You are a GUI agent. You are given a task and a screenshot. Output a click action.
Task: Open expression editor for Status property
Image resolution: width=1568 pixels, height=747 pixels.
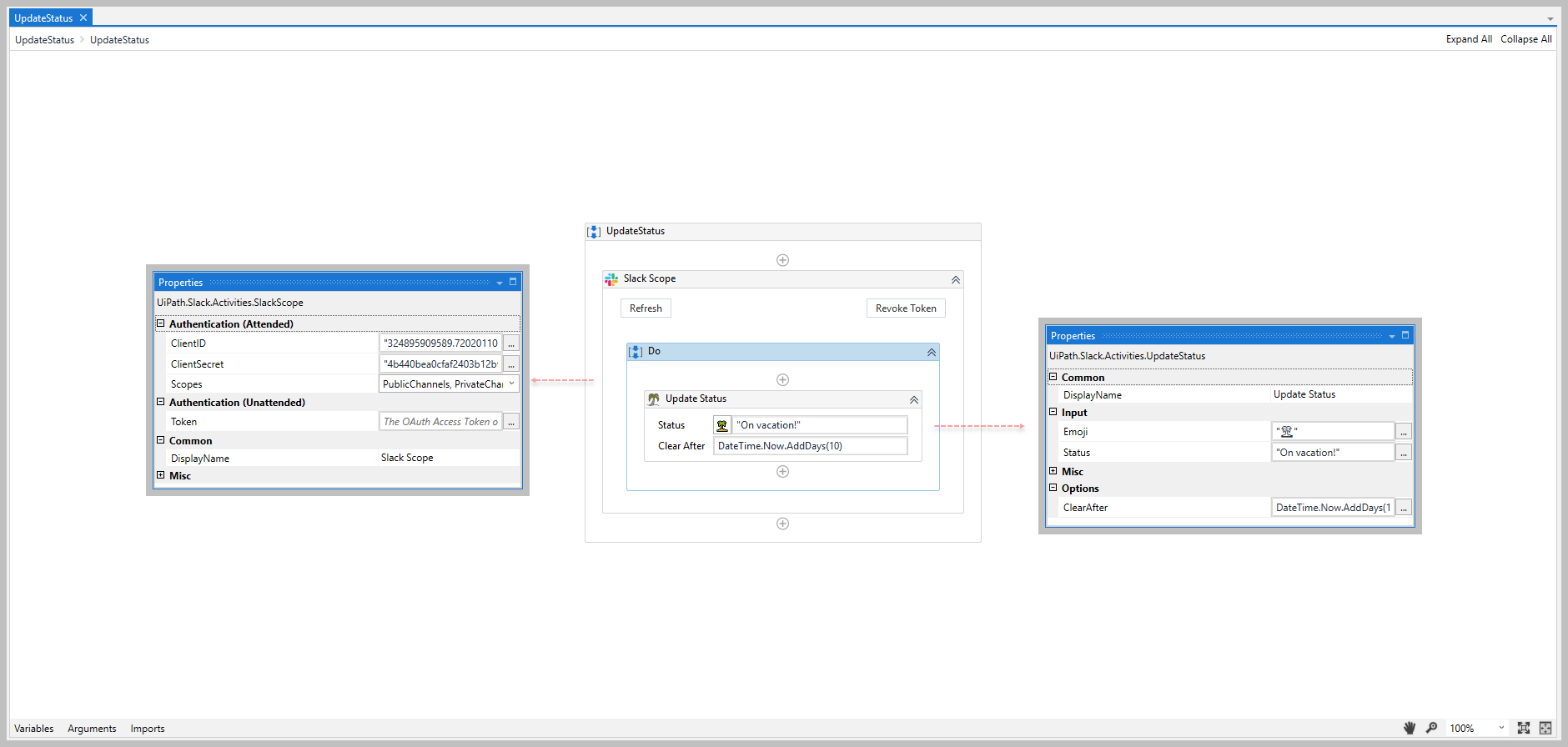tap(1404, 453)
